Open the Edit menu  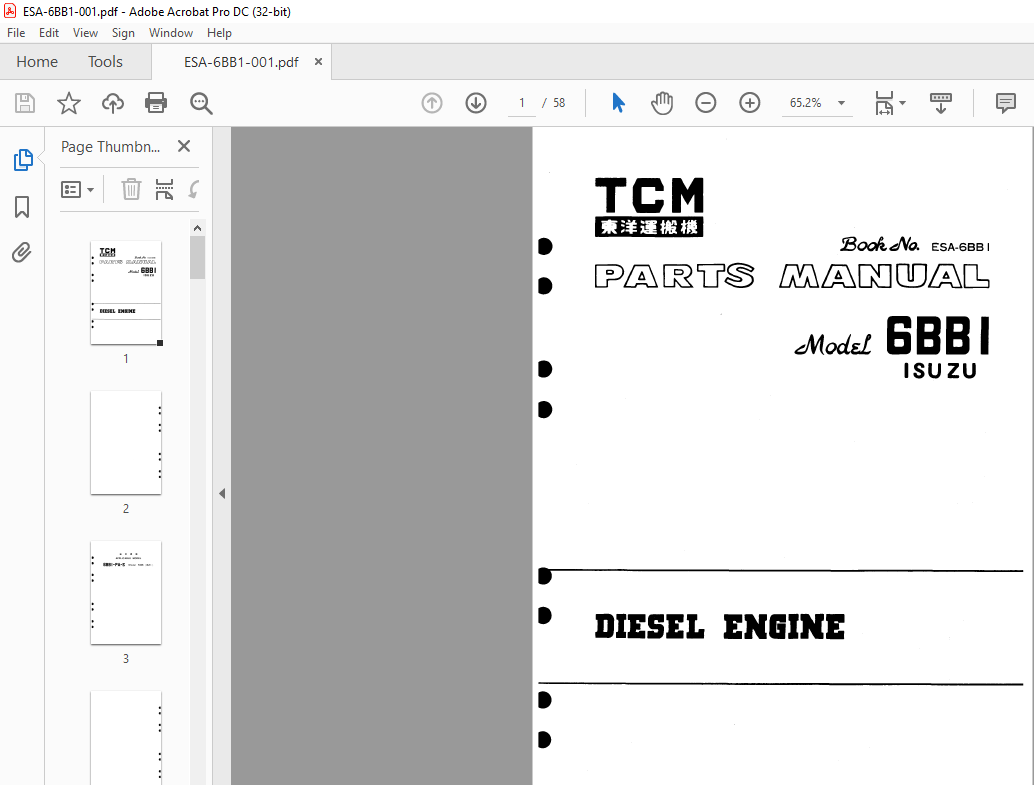coord(49,33)
